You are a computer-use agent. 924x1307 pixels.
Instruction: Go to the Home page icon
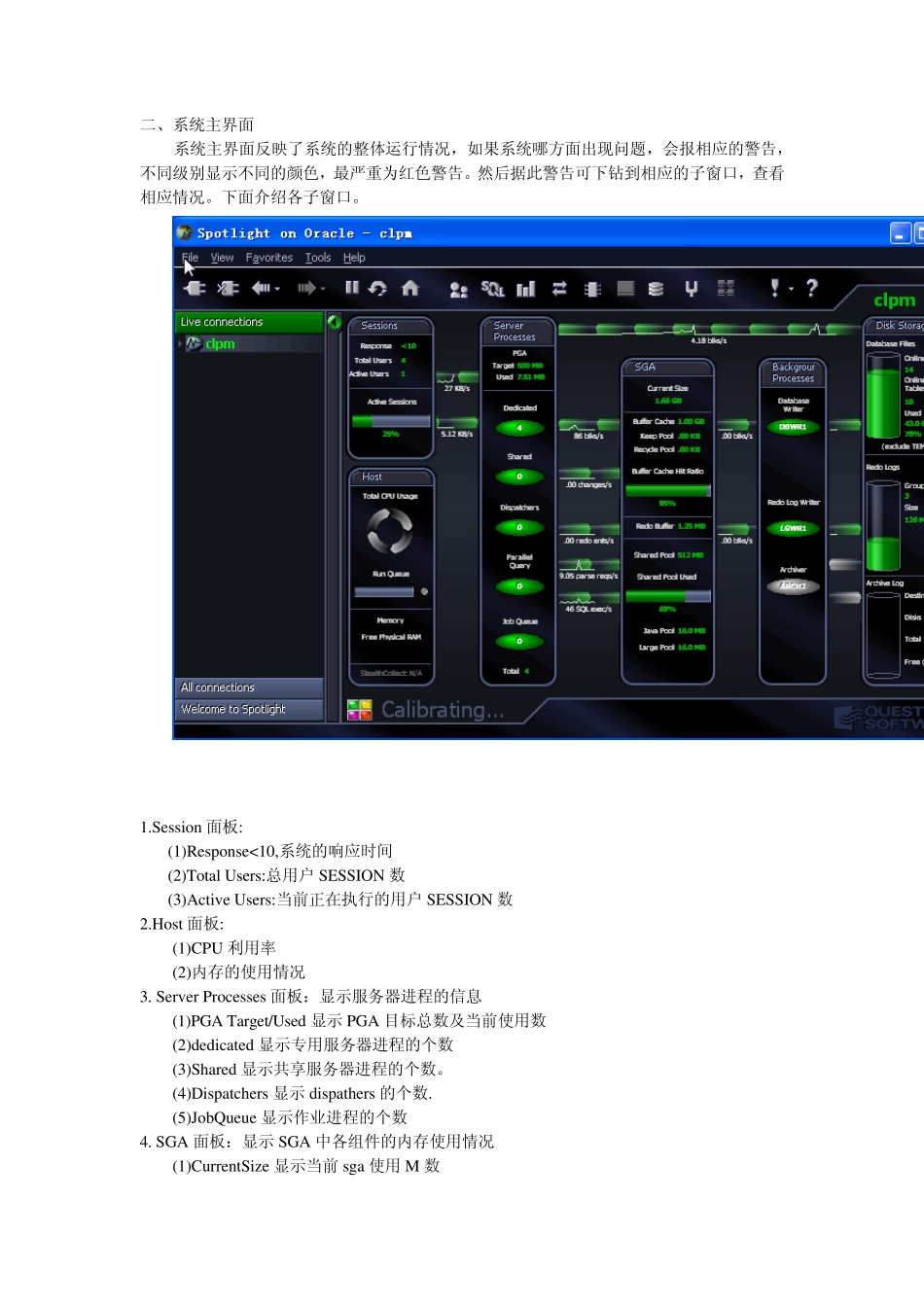click(410, 288)
